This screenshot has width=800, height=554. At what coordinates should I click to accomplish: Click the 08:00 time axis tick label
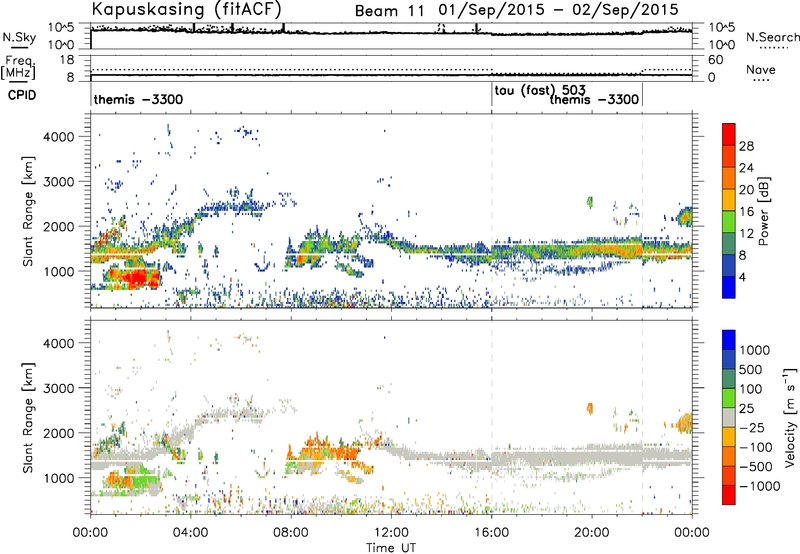tap(291, 533)
